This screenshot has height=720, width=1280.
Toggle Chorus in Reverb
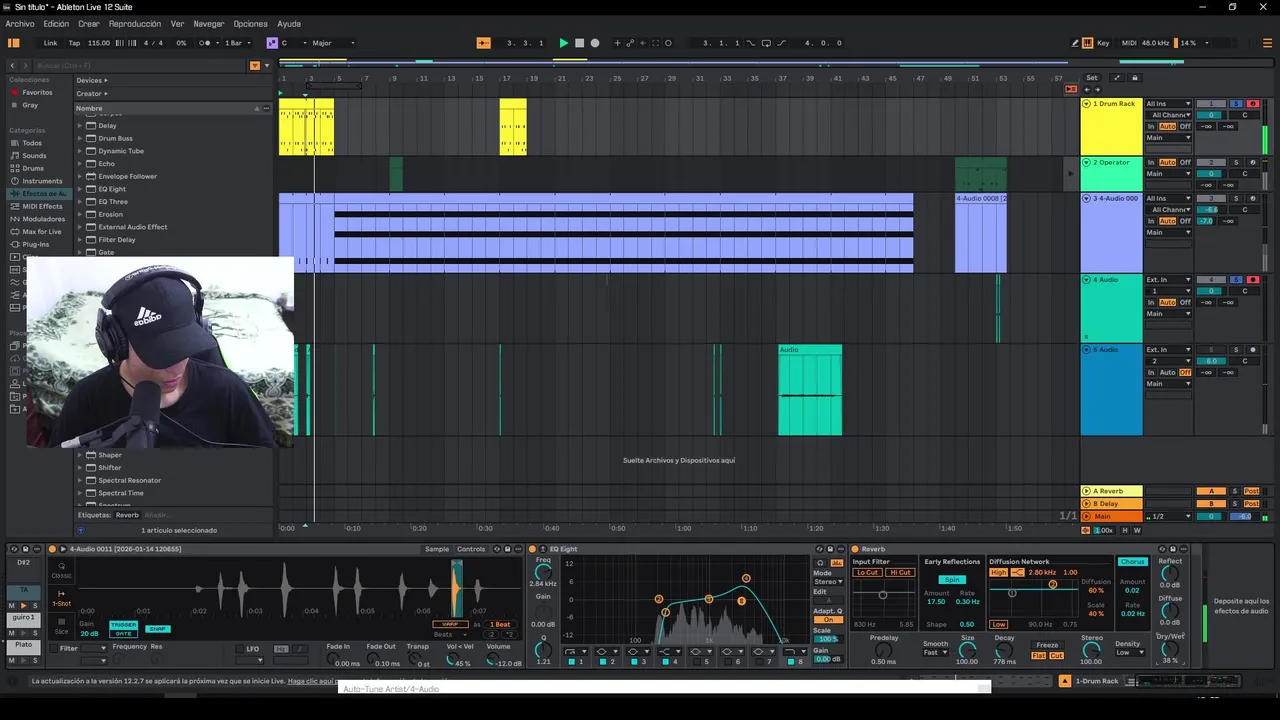[x=1132, y=562]
